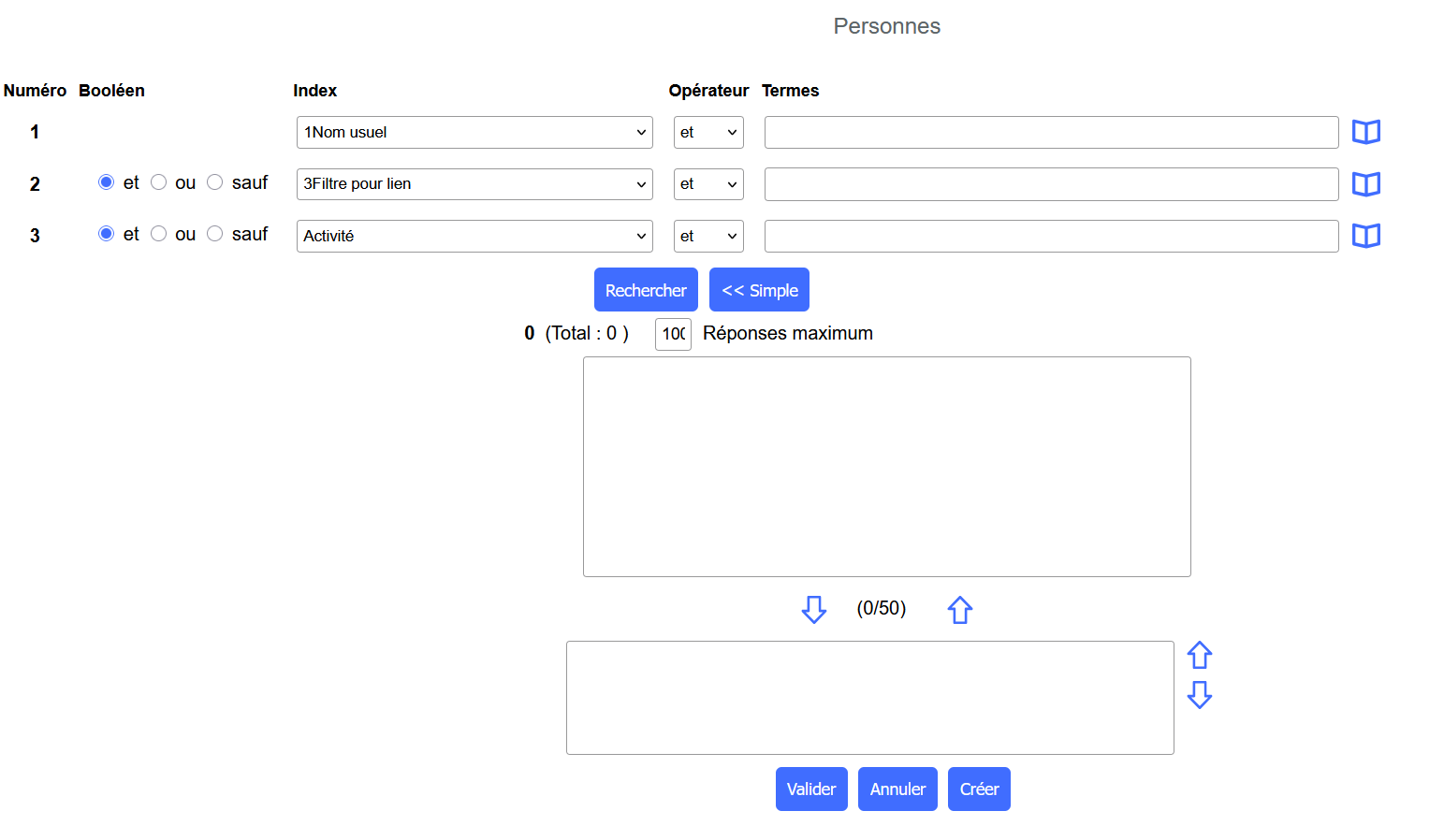Image resolution: width=1444 pixels, height=840 pixels.
Task: Select the 'et' boolean for row 2
Action: tap(107, 182)
